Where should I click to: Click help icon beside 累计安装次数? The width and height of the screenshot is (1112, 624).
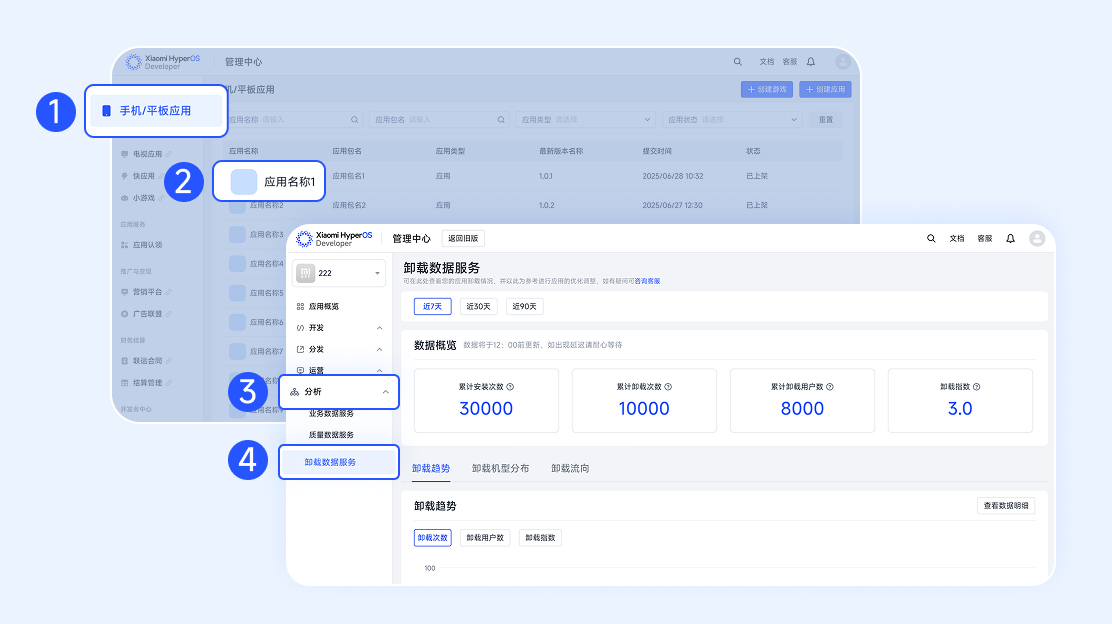(x=510, y=387)
